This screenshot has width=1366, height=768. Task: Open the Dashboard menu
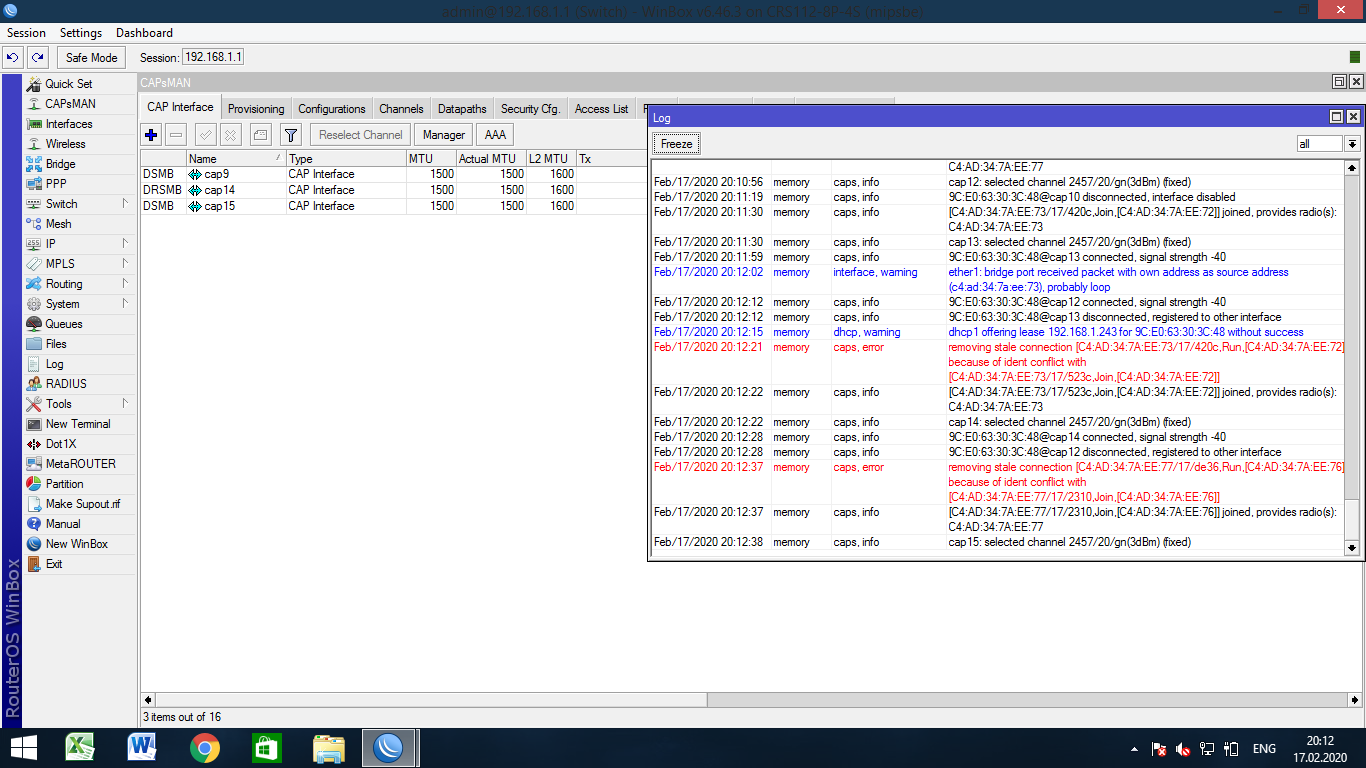pyautogui.click(x=144, y=33)
